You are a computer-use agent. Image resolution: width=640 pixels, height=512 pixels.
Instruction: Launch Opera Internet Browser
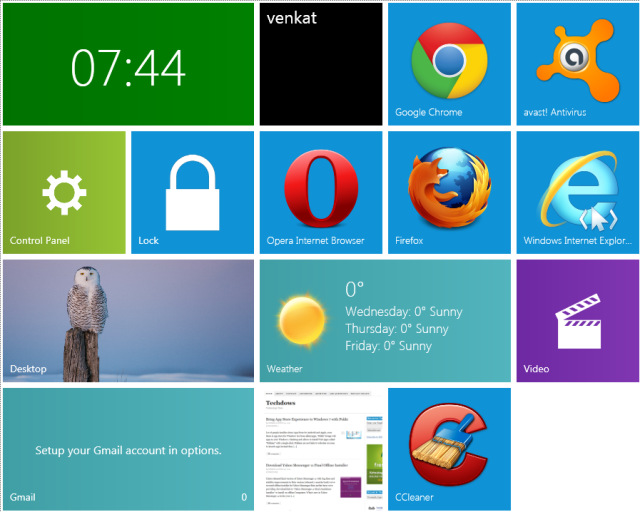pyautogui.click(x=321, y=192)
